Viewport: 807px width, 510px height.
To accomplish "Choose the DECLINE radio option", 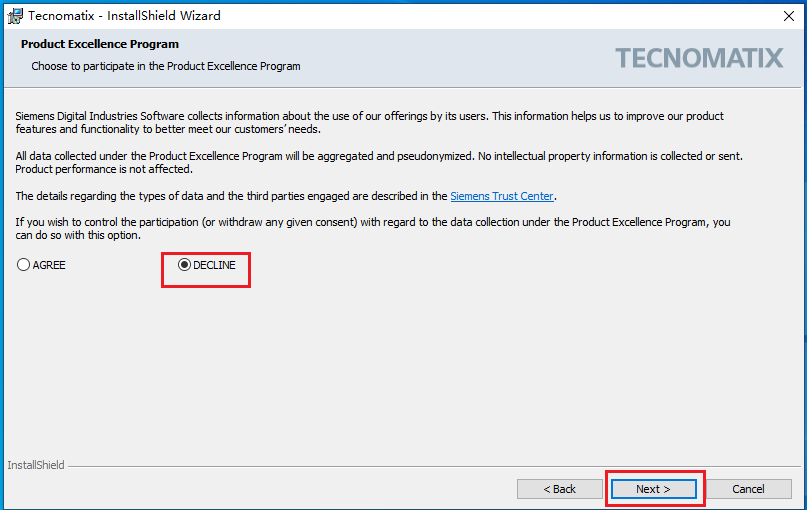I will click(x=184, y=265).
